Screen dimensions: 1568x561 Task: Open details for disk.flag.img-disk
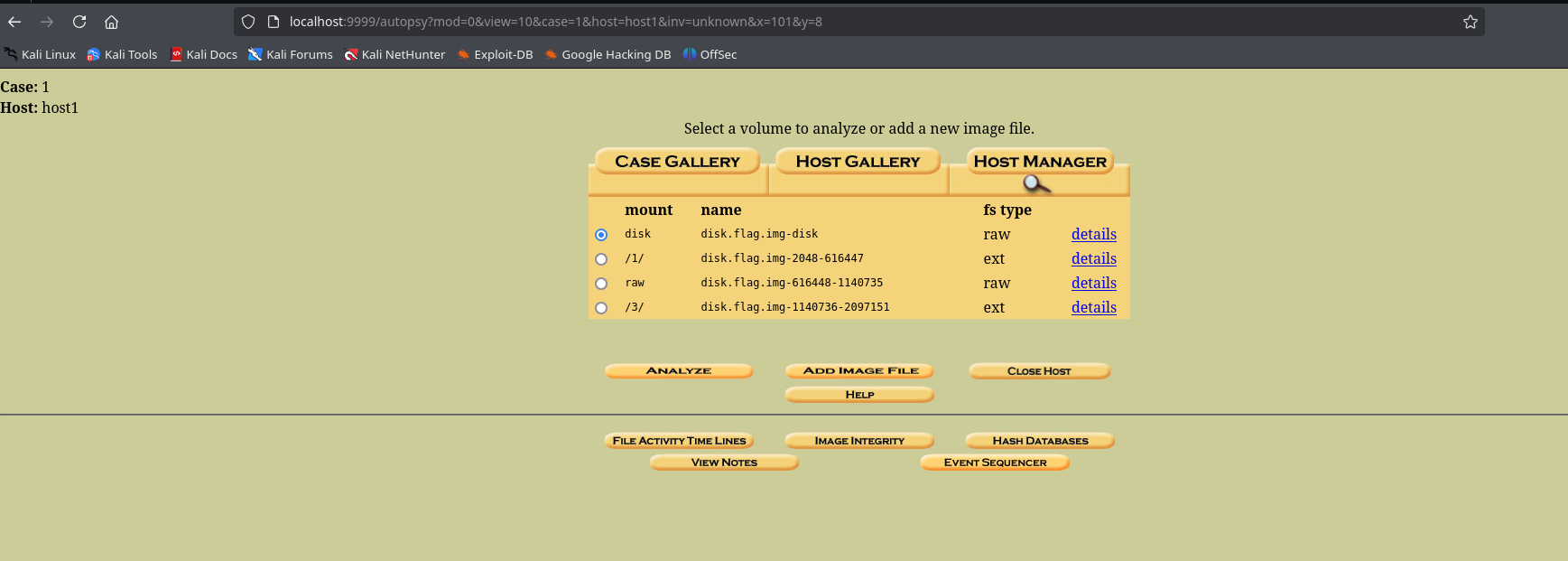pos(1093,234)
